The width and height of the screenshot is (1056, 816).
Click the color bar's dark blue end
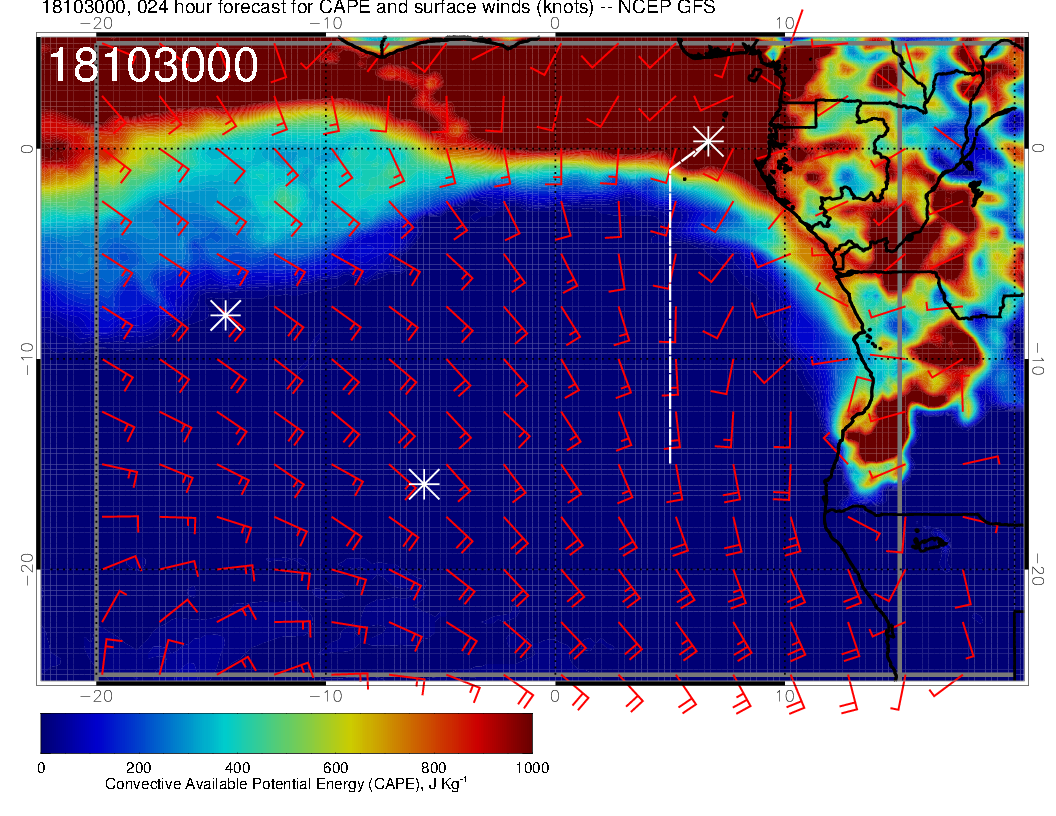(53, 733)
